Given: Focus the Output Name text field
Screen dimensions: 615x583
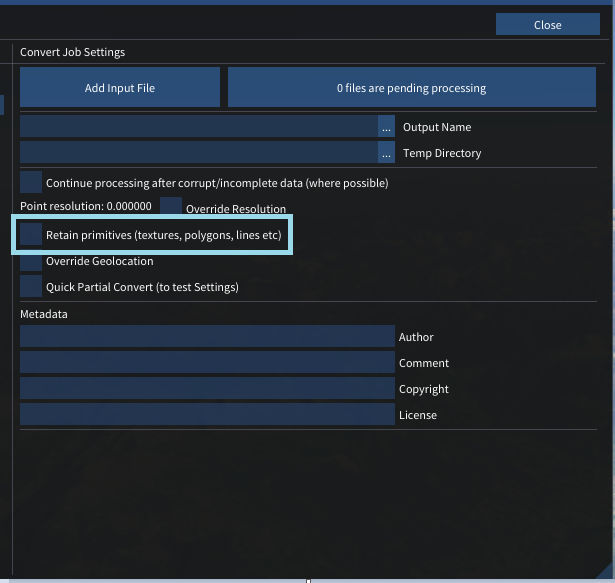Looking at the screenshot, I should (x=199, y=126).
